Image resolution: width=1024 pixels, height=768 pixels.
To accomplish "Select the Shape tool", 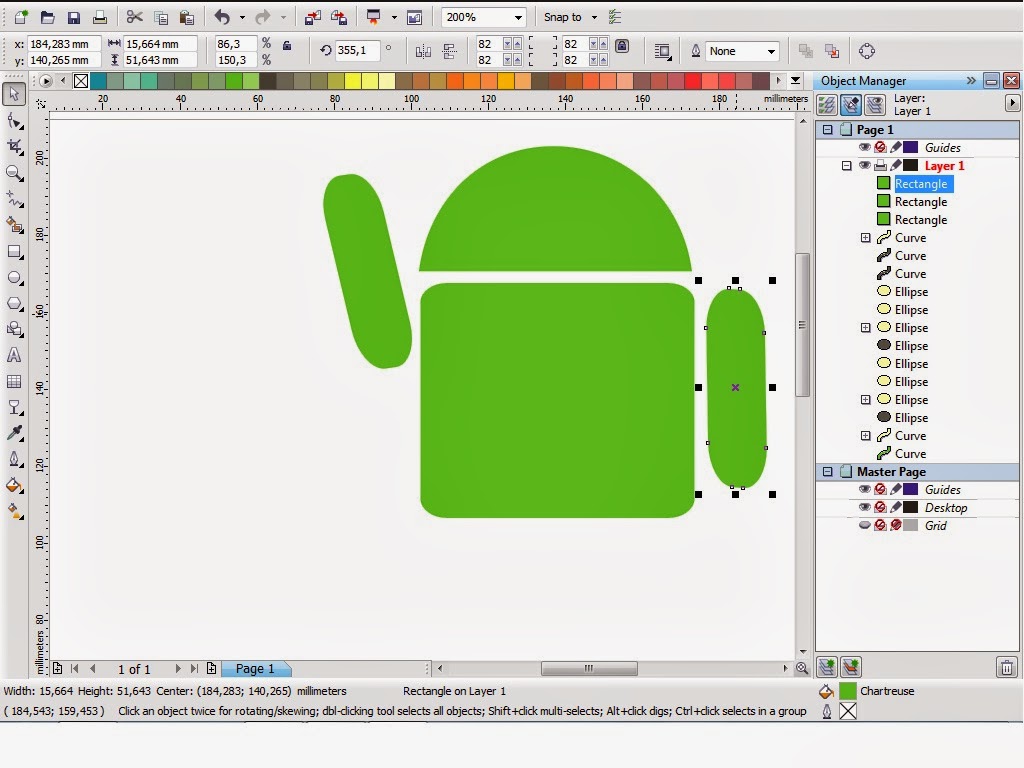I will pyautogui.click(x=14, y=120).
